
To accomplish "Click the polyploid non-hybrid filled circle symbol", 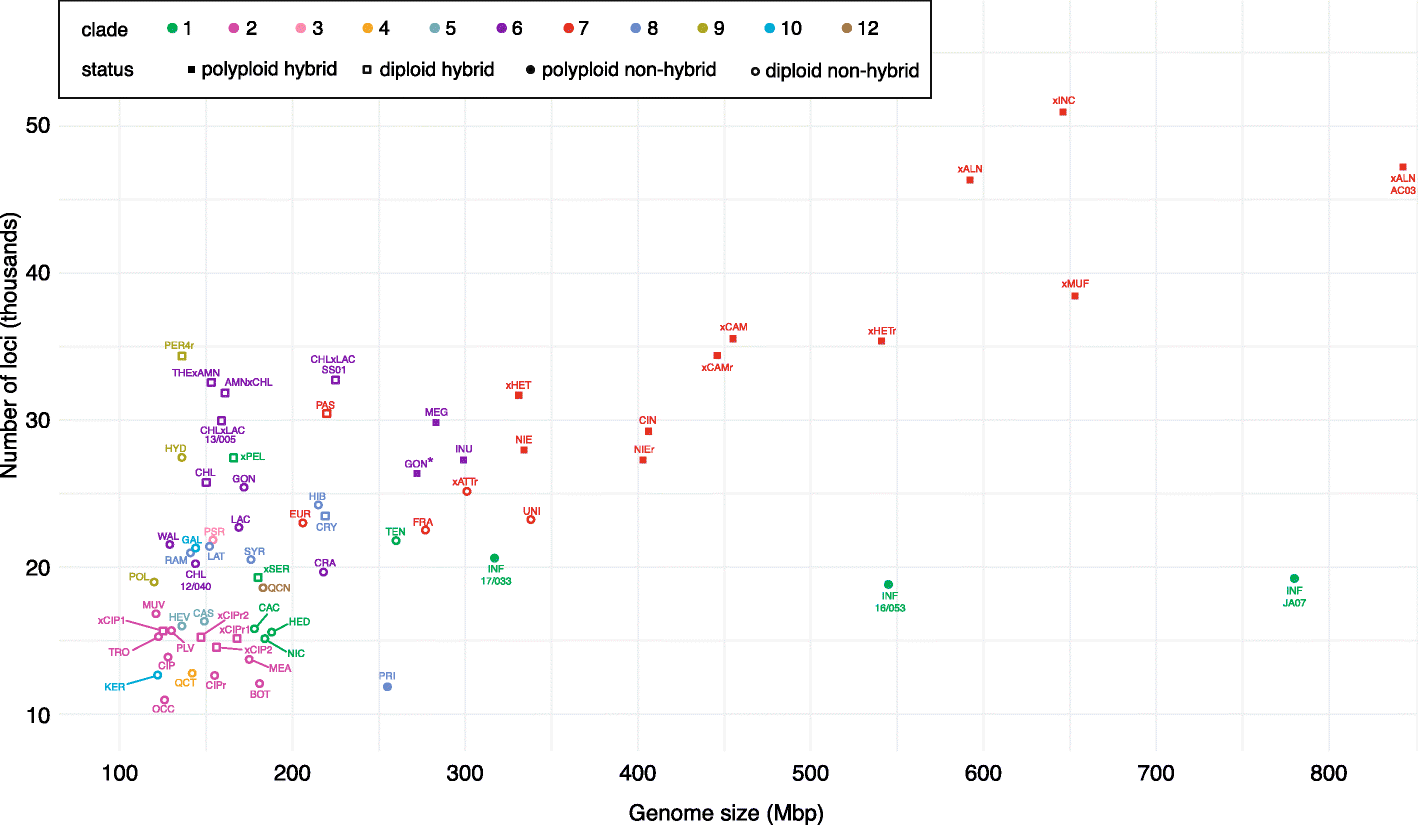I will point(531,71).
